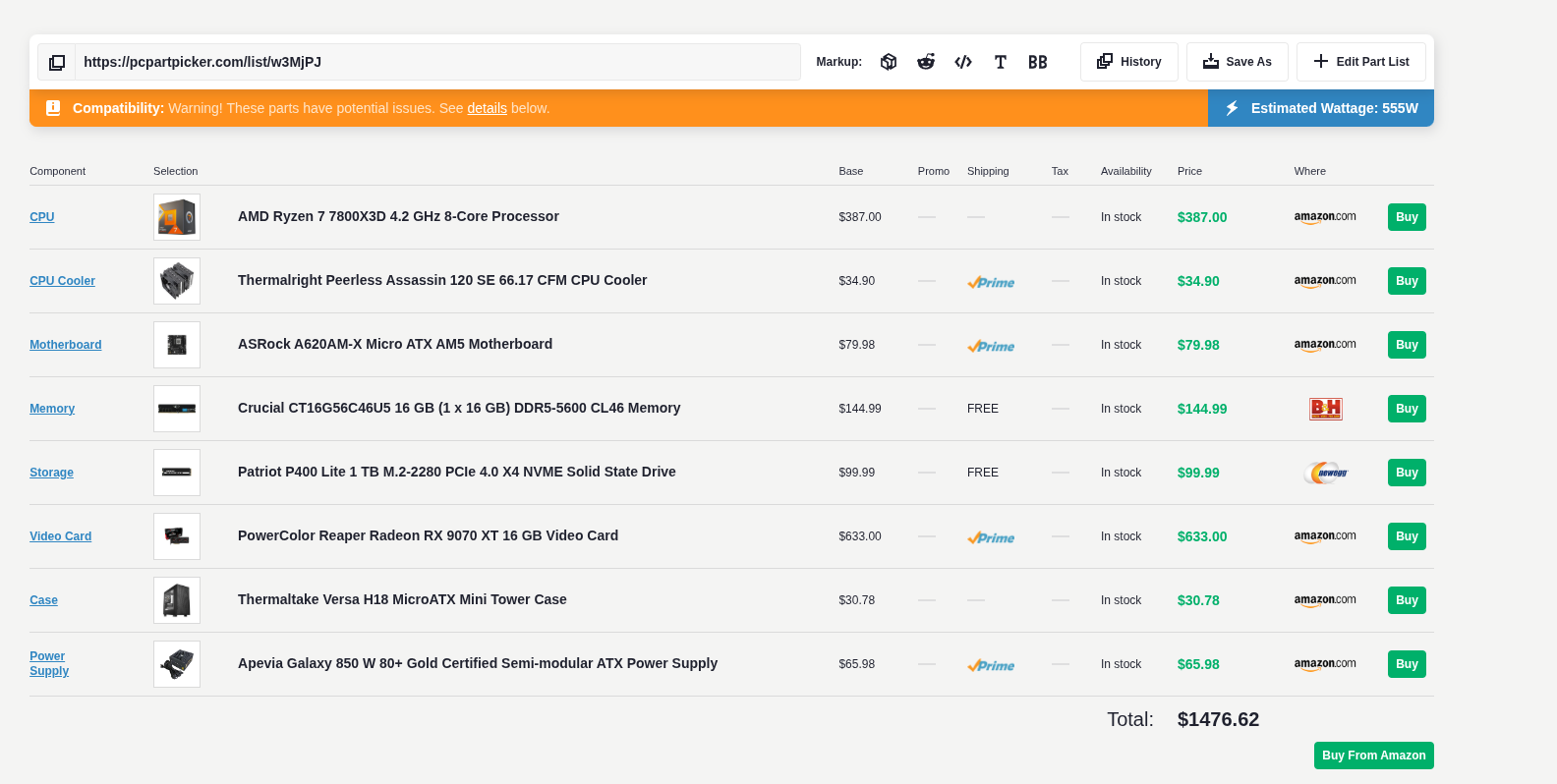Click the Prime badge for the Power Supply

(991, 665)
